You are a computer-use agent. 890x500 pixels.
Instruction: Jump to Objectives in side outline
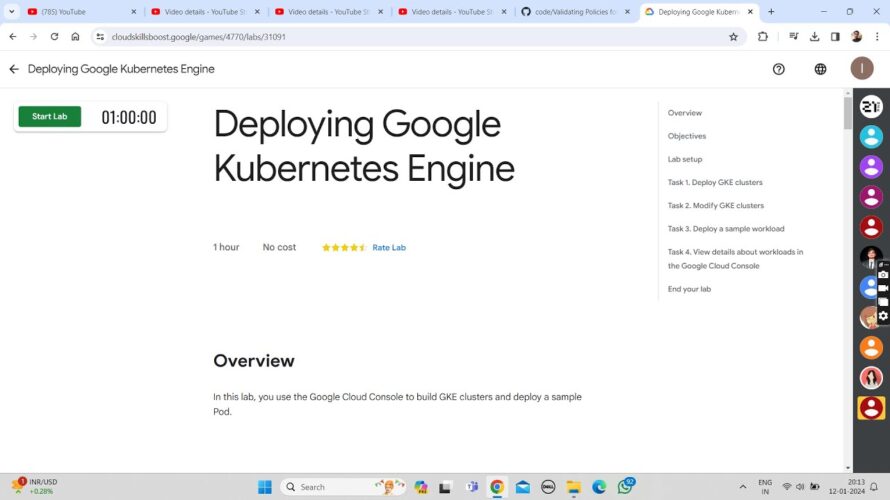click(x=687, y=136)
